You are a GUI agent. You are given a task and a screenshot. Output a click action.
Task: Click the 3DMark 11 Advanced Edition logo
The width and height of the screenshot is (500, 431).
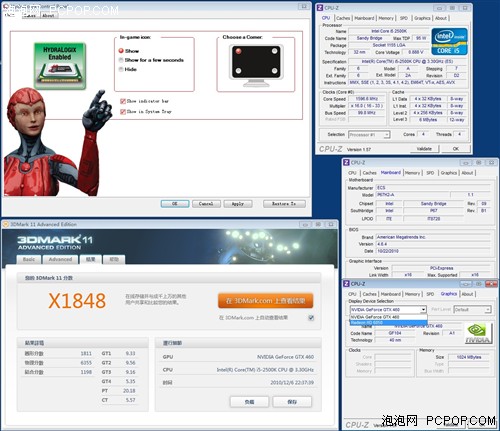55,242
